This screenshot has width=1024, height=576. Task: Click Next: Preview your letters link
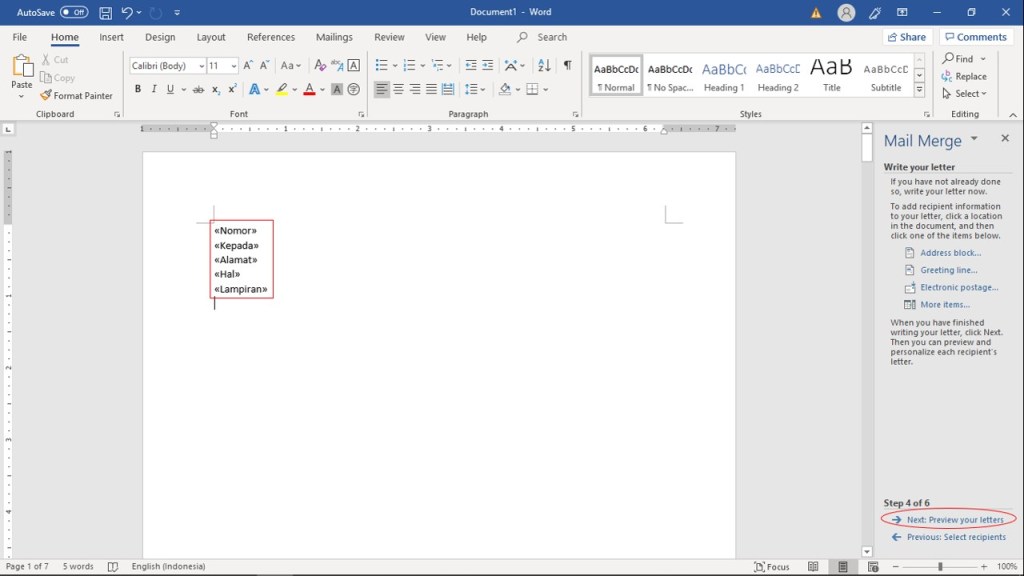(955, 520)
